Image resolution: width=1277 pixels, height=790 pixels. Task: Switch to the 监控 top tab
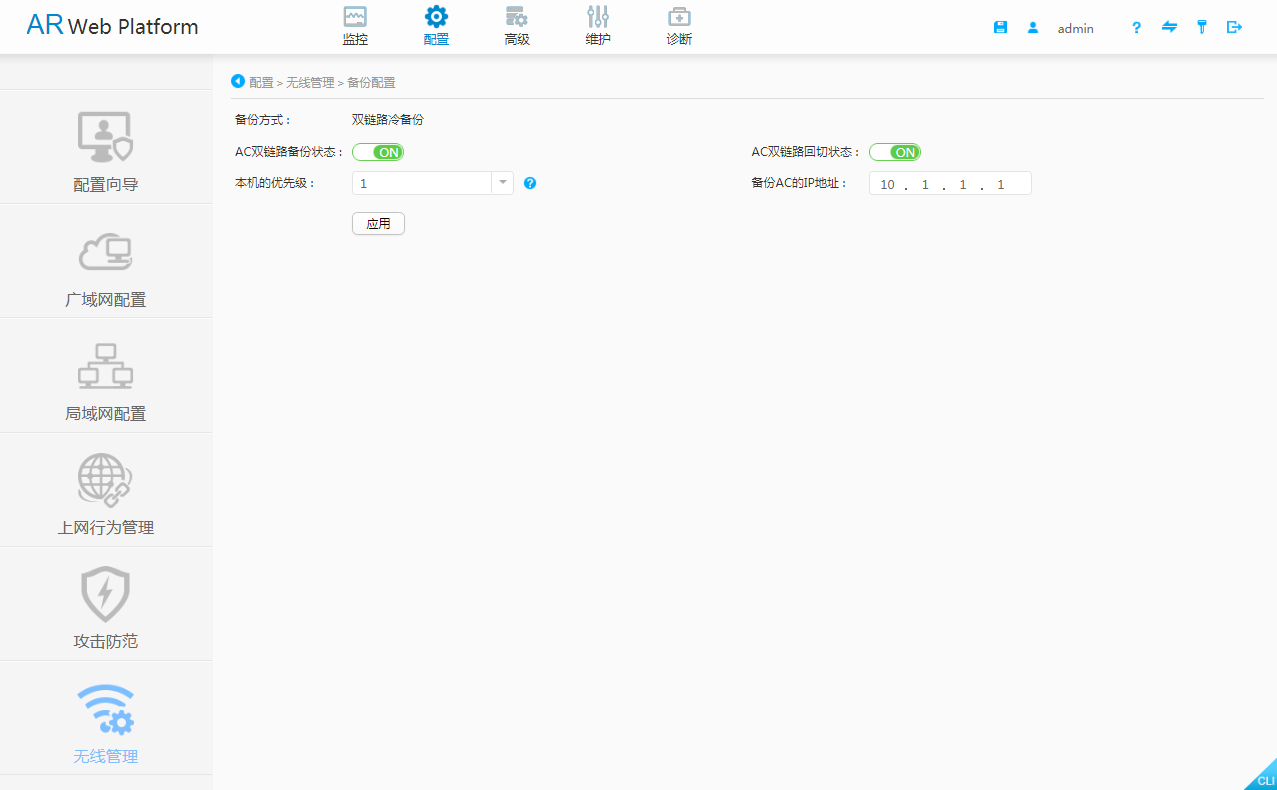[x=355, y=27]
